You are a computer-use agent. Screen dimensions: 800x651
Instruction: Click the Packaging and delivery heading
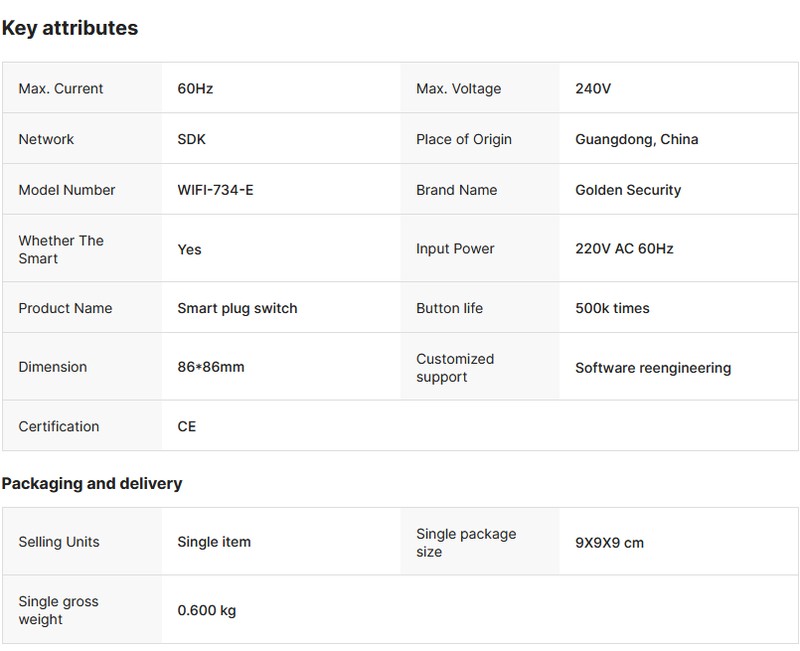point(92,484)
